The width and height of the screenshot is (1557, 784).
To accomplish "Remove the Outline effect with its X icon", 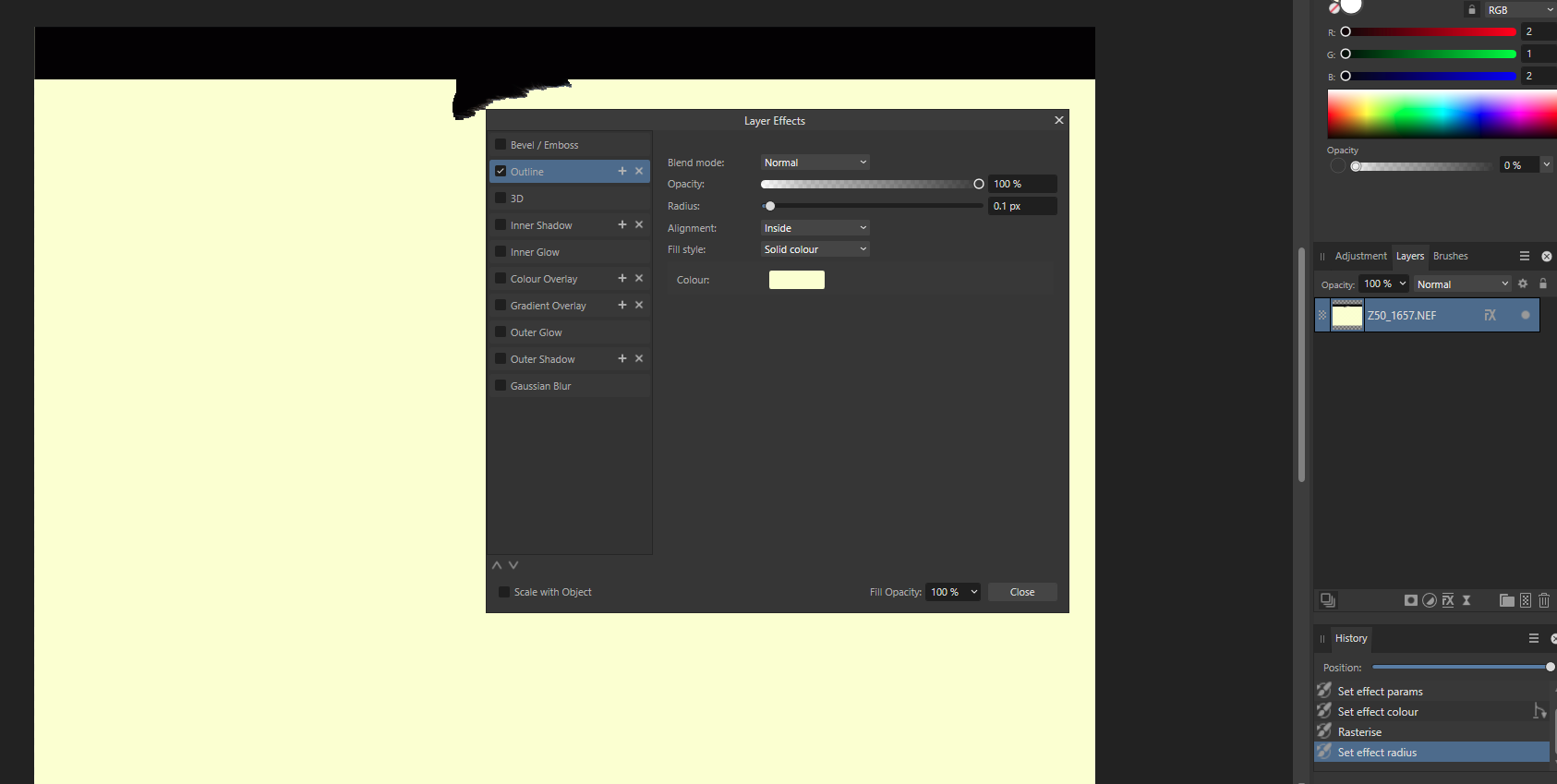I will point(639,171).
